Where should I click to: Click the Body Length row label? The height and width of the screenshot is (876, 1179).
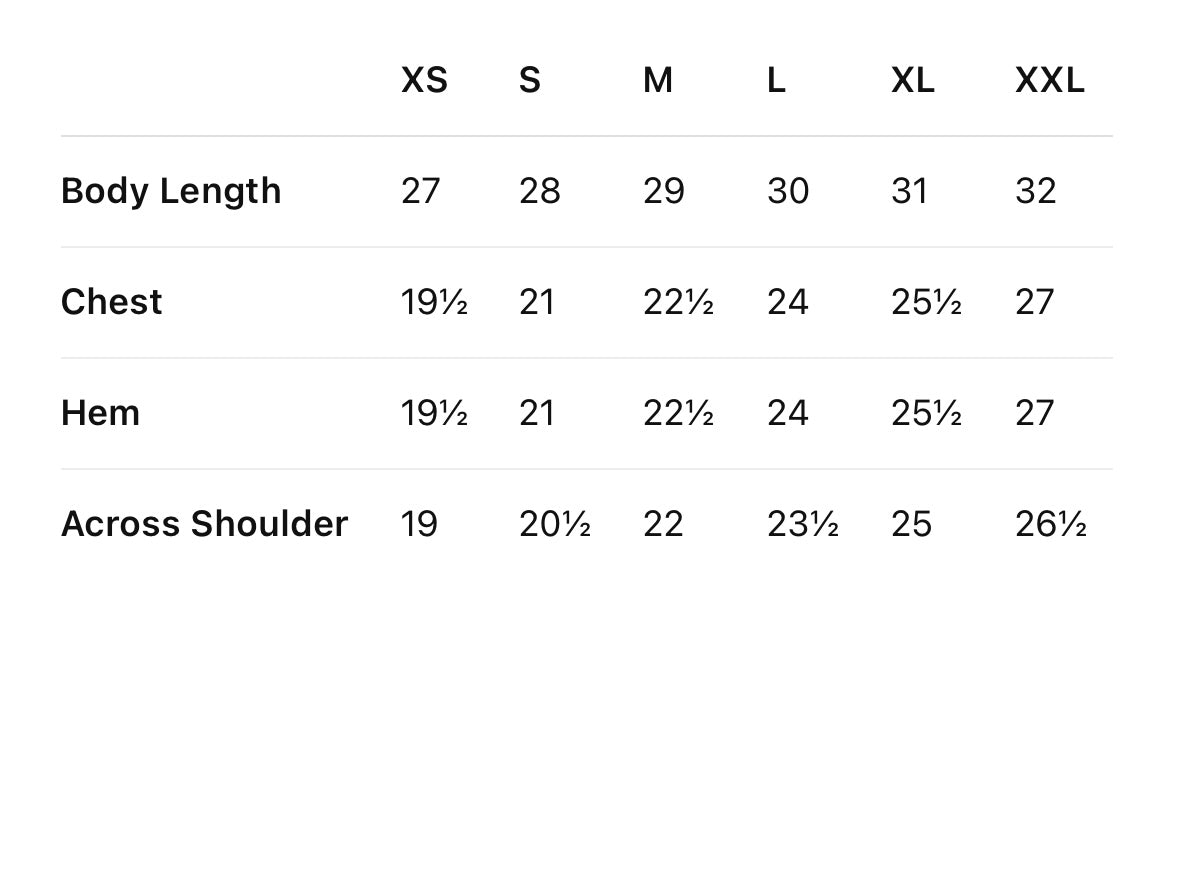[x=171, y=191]
